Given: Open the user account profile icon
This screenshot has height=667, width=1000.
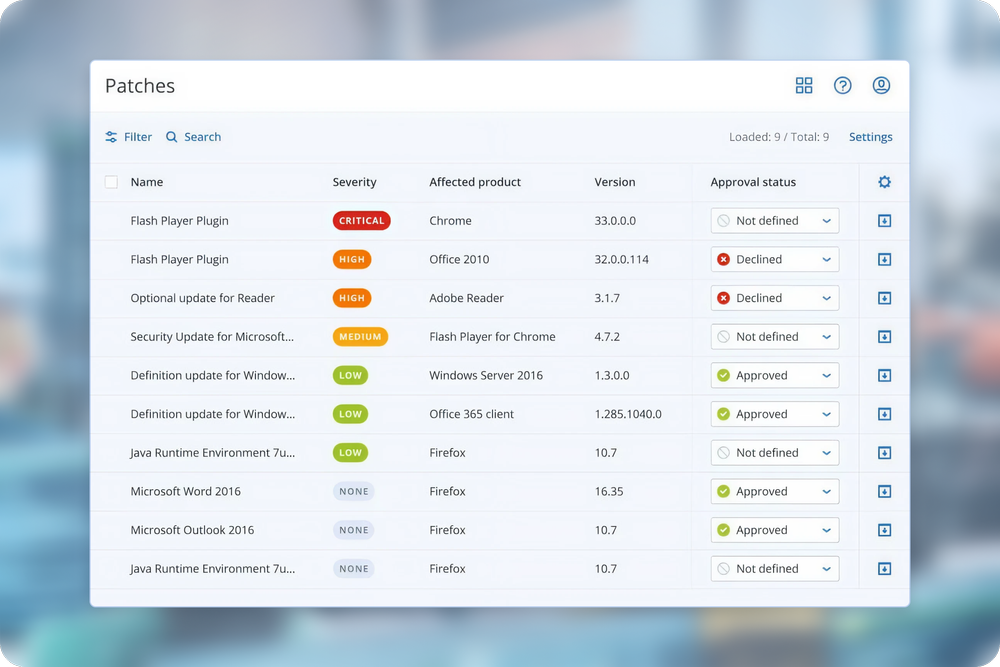Looking at the screenshot, I should click(x=881, y=86).
